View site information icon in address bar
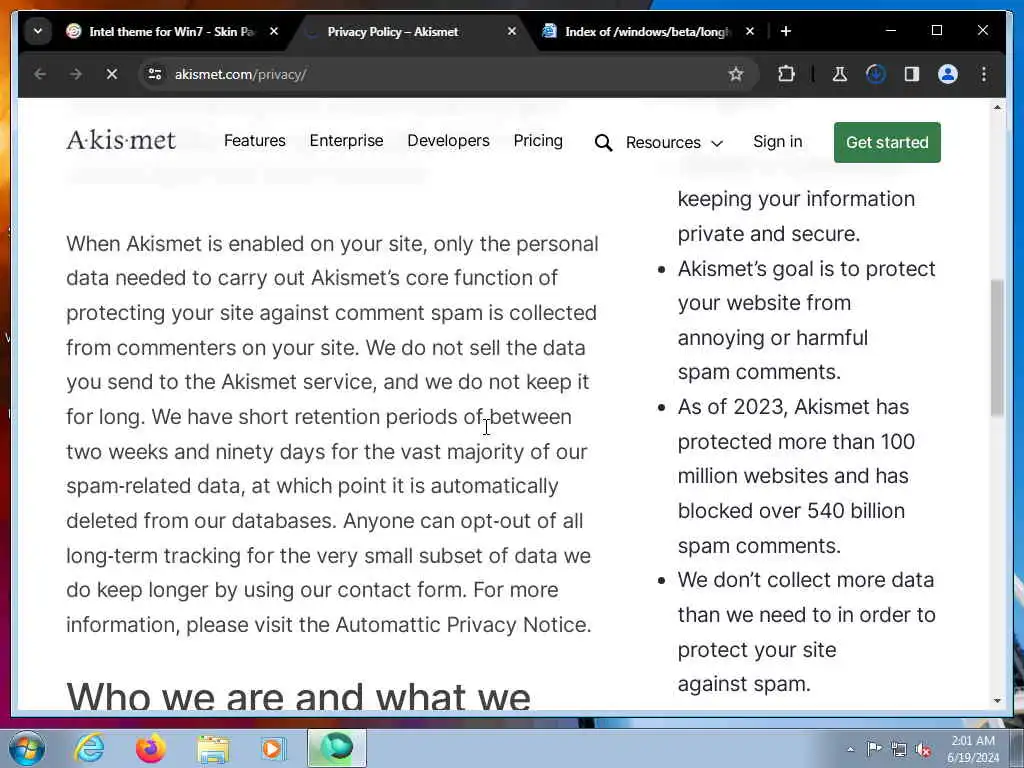 point(155,74)
